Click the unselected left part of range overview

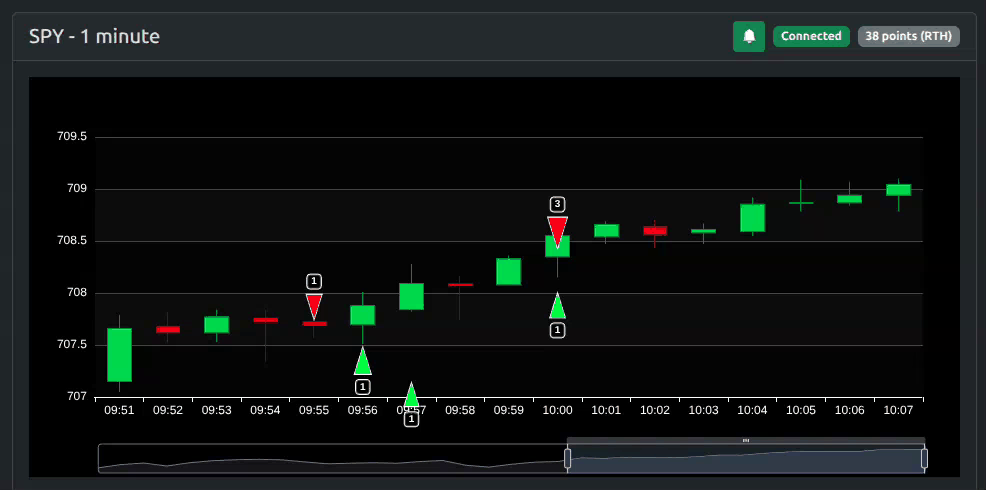tap(332, 459)
